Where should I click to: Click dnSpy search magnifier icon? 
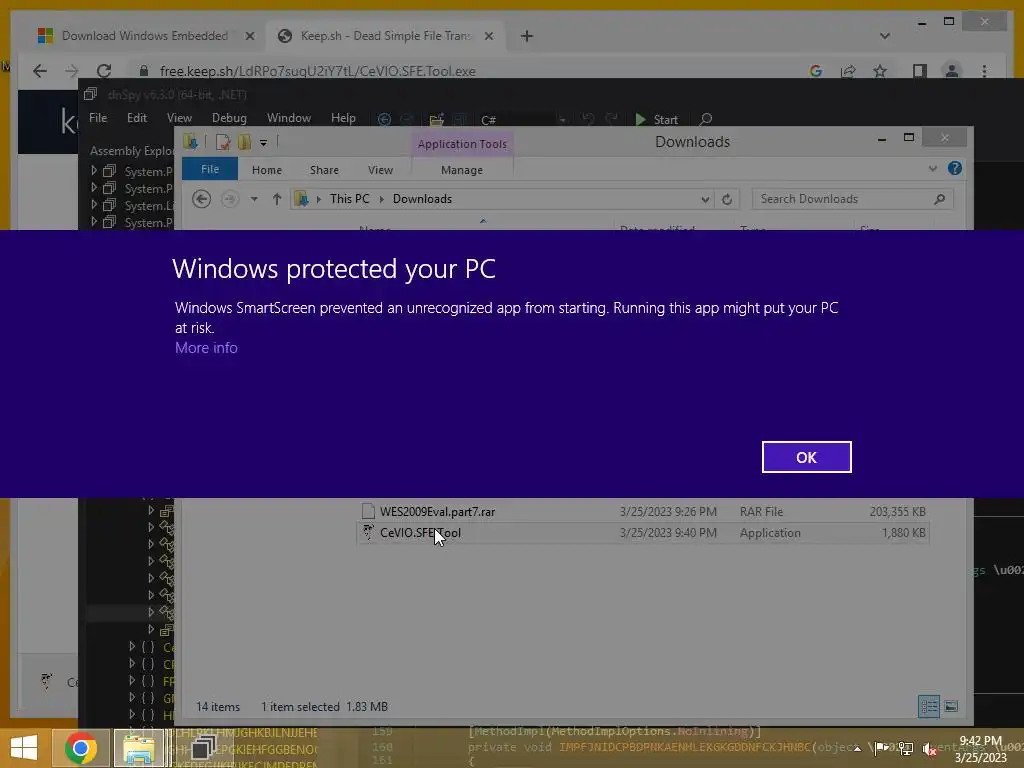tap(705, 120)
